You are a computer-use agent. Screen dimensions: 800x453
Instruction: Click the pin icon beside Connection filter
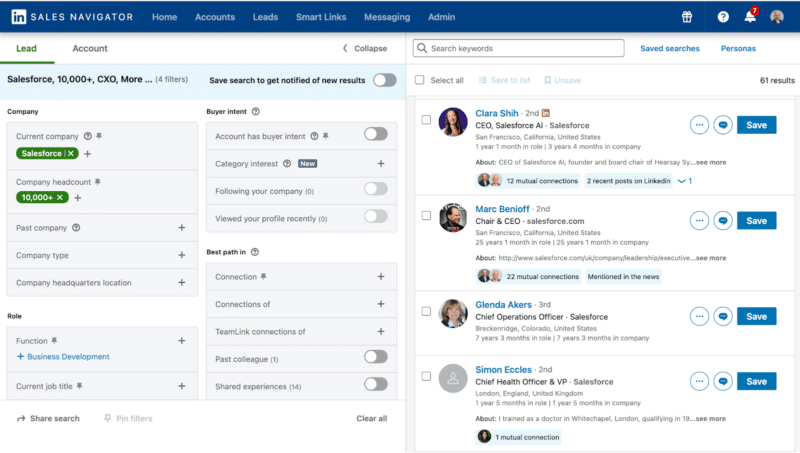(x=263, y=276)
